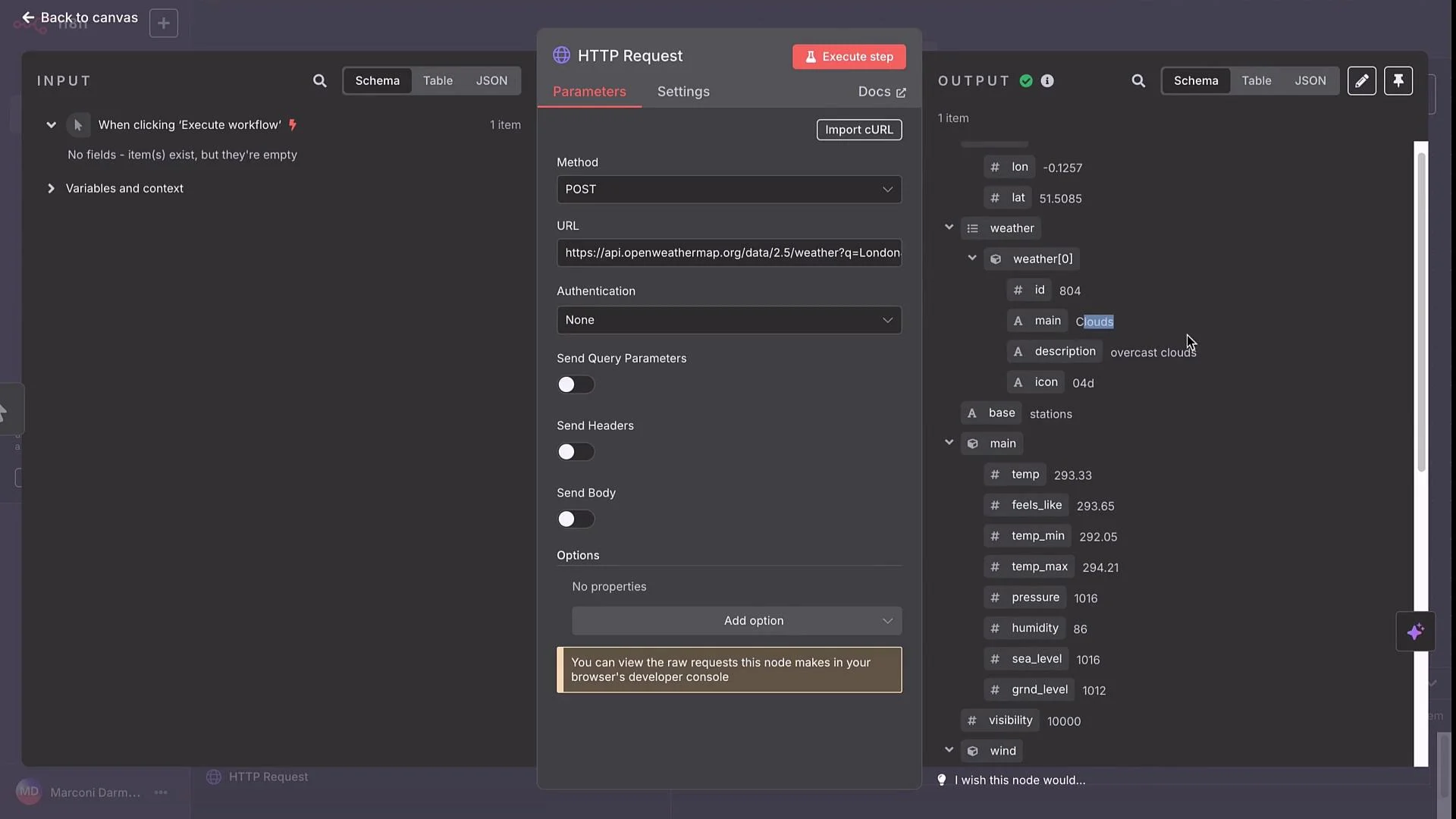The height and width of the screenshot is (819, 1456).
Task: Click the description field pill
Action: tap(1055, 351)
